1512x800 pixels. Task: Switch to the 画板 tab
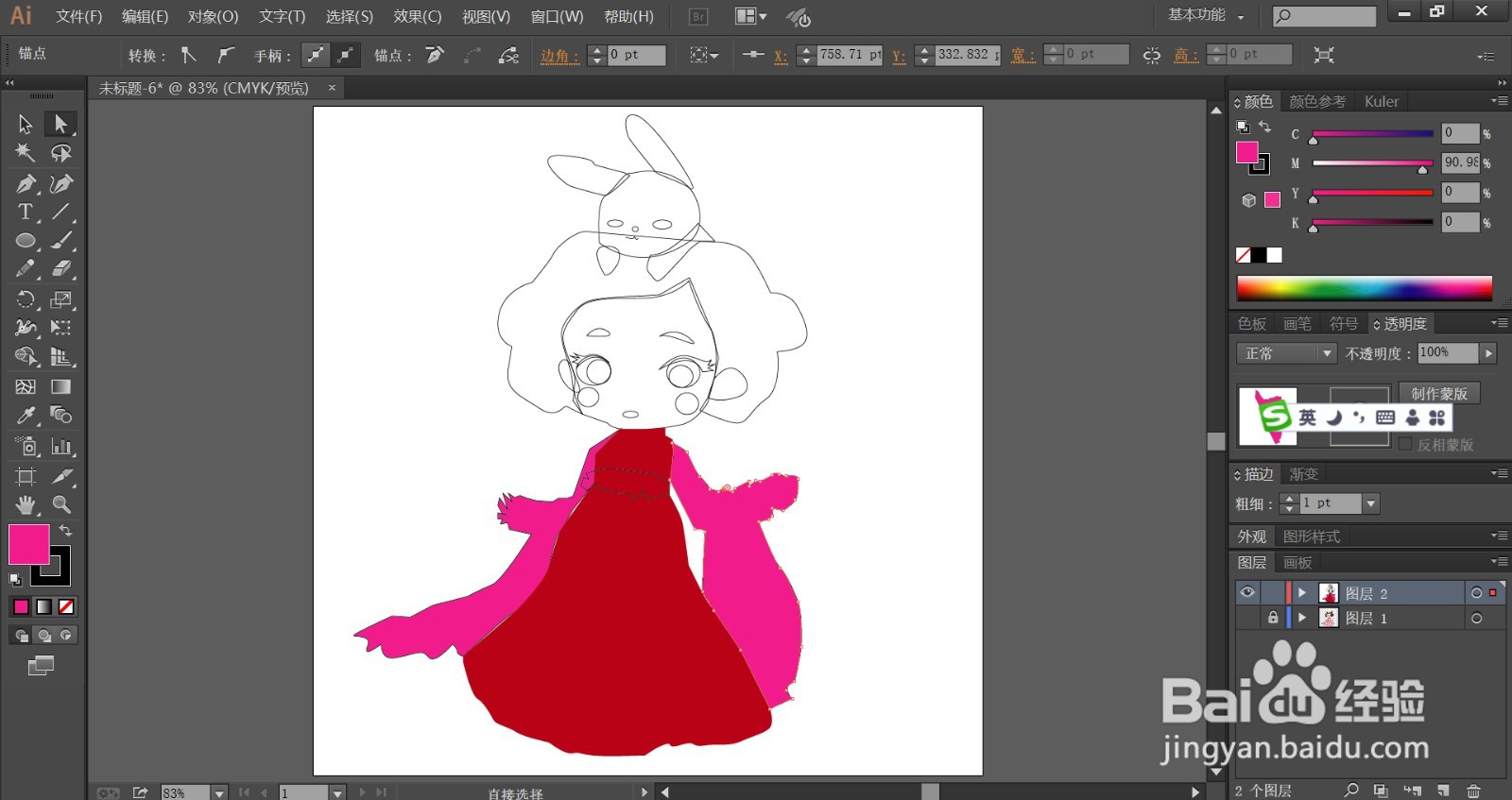(x=1297, y=562)
